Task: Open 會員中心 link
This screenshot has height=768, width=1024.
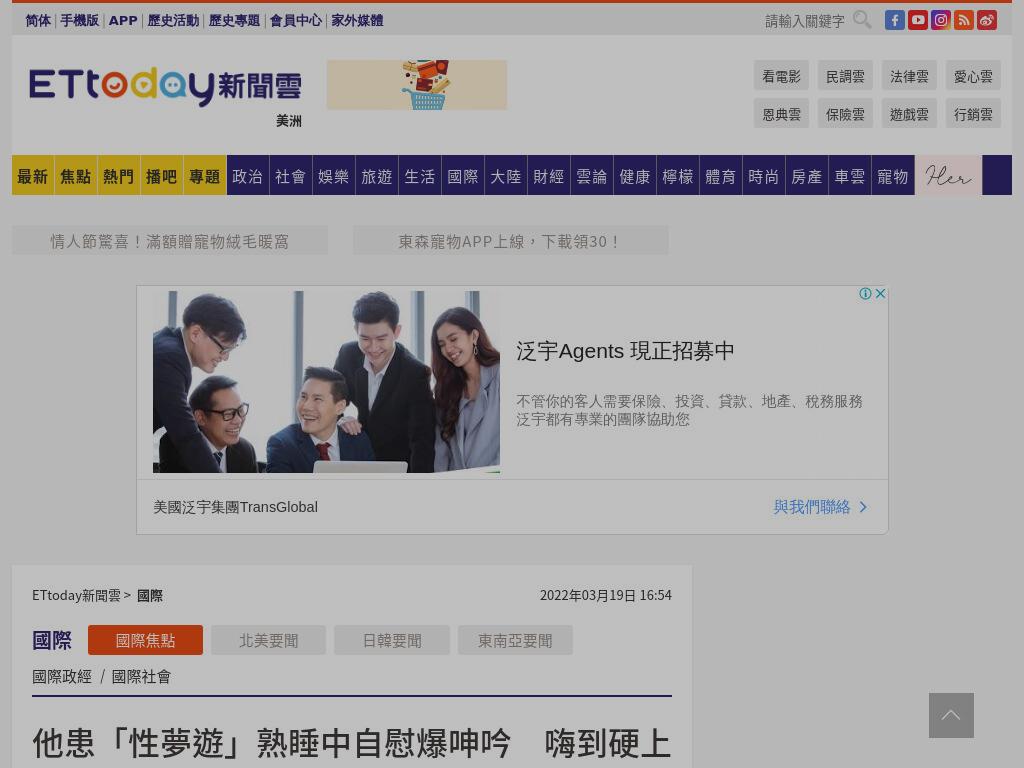Action: point(296,21)
